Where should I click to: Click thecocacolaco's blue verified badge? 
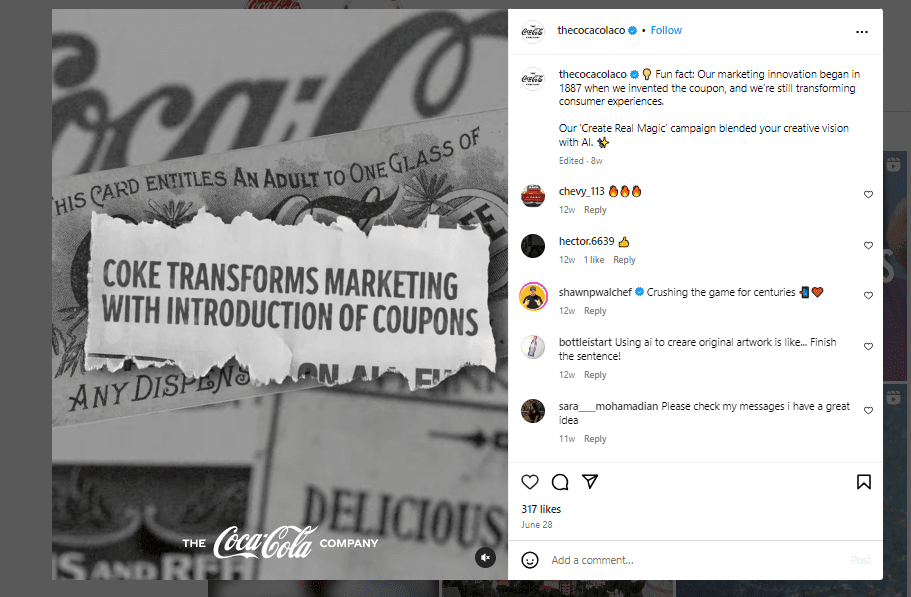pos(634,30)
